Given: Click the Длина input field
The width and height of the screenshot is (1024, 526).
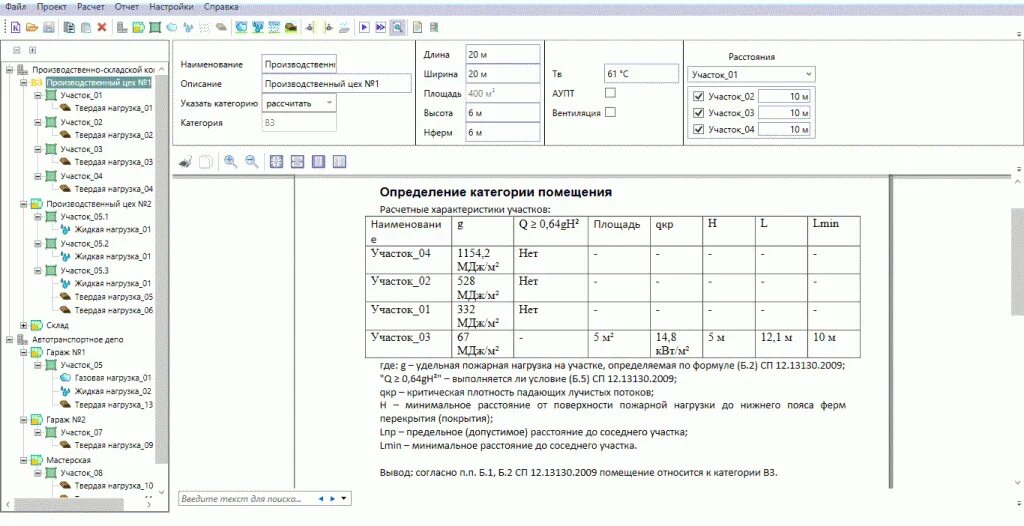Looking at the screenshot, I should pos(503,54).
